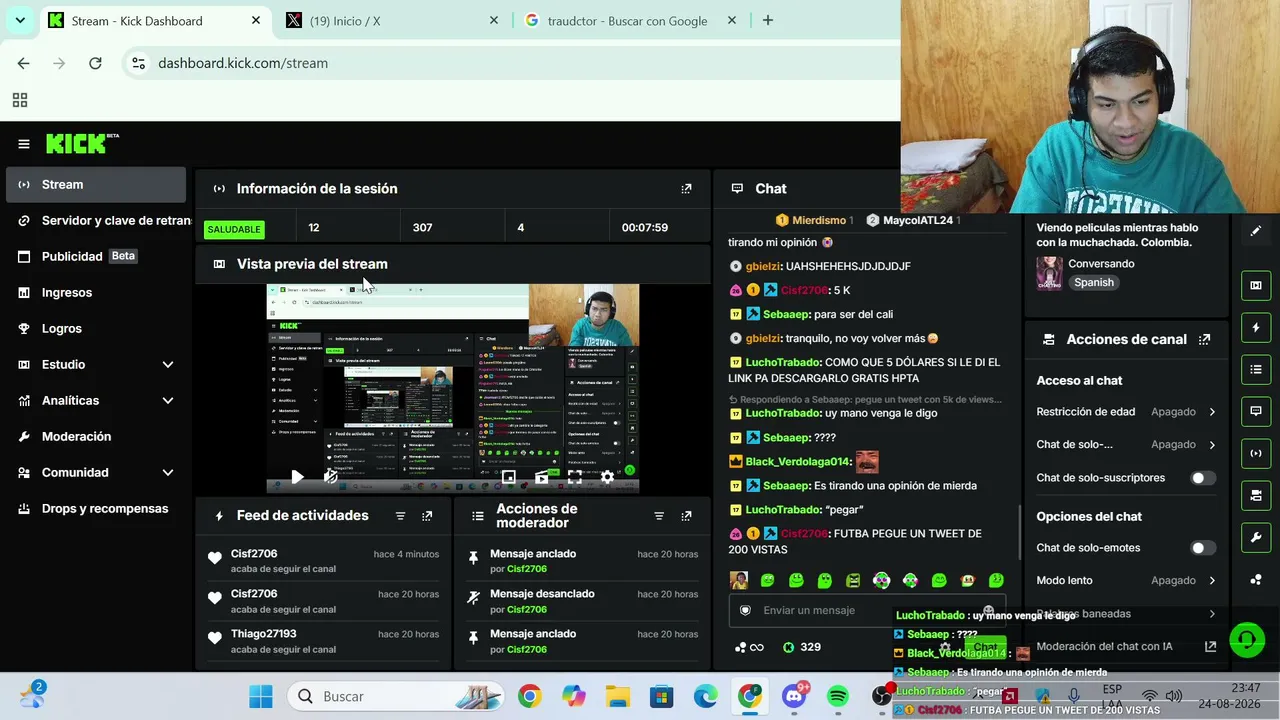
Task: Open Microsoft Store from taskbar
Action: [x=661, y=696]
